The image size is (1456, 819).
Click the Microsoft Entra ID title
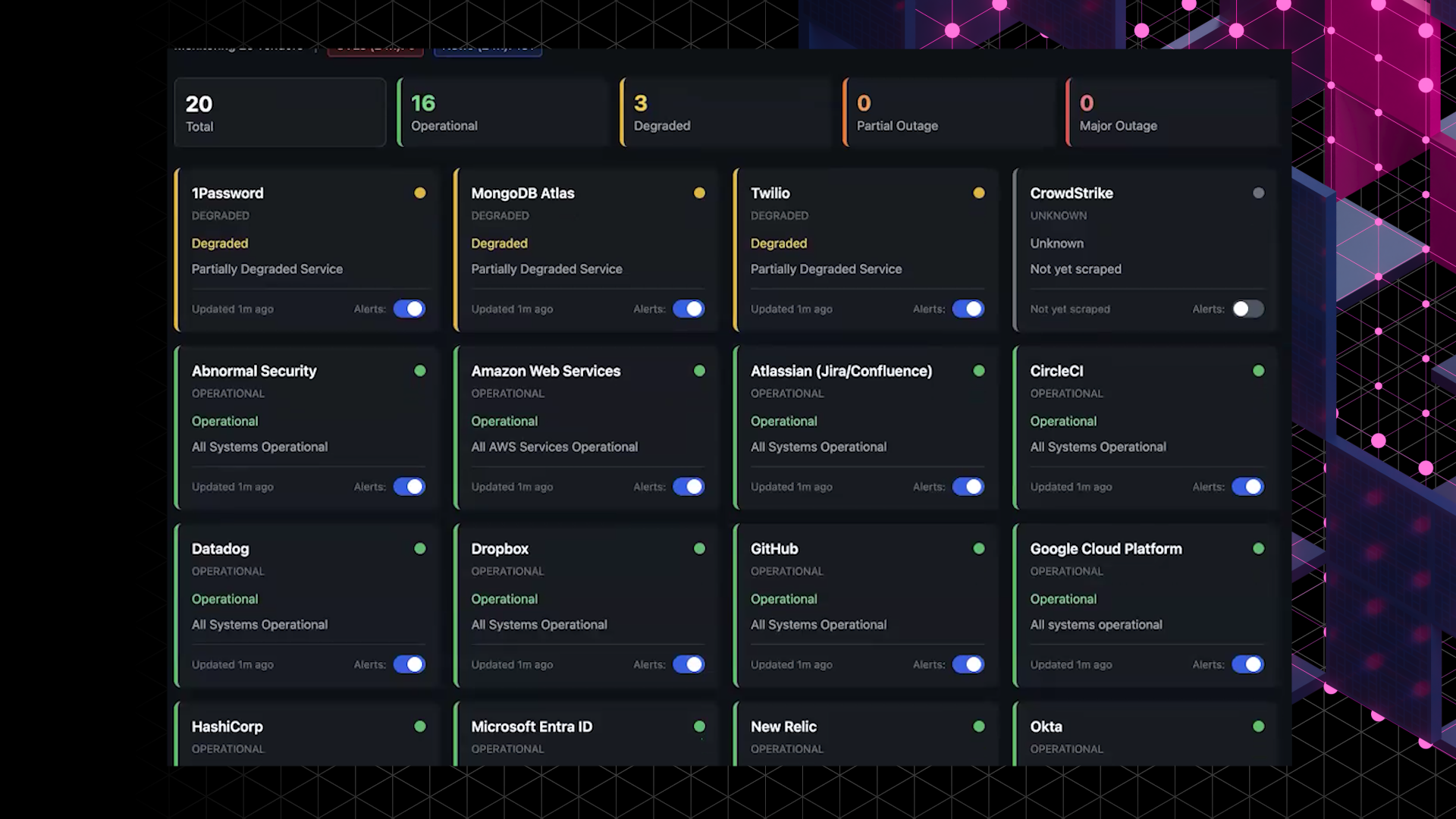(532, 727)
